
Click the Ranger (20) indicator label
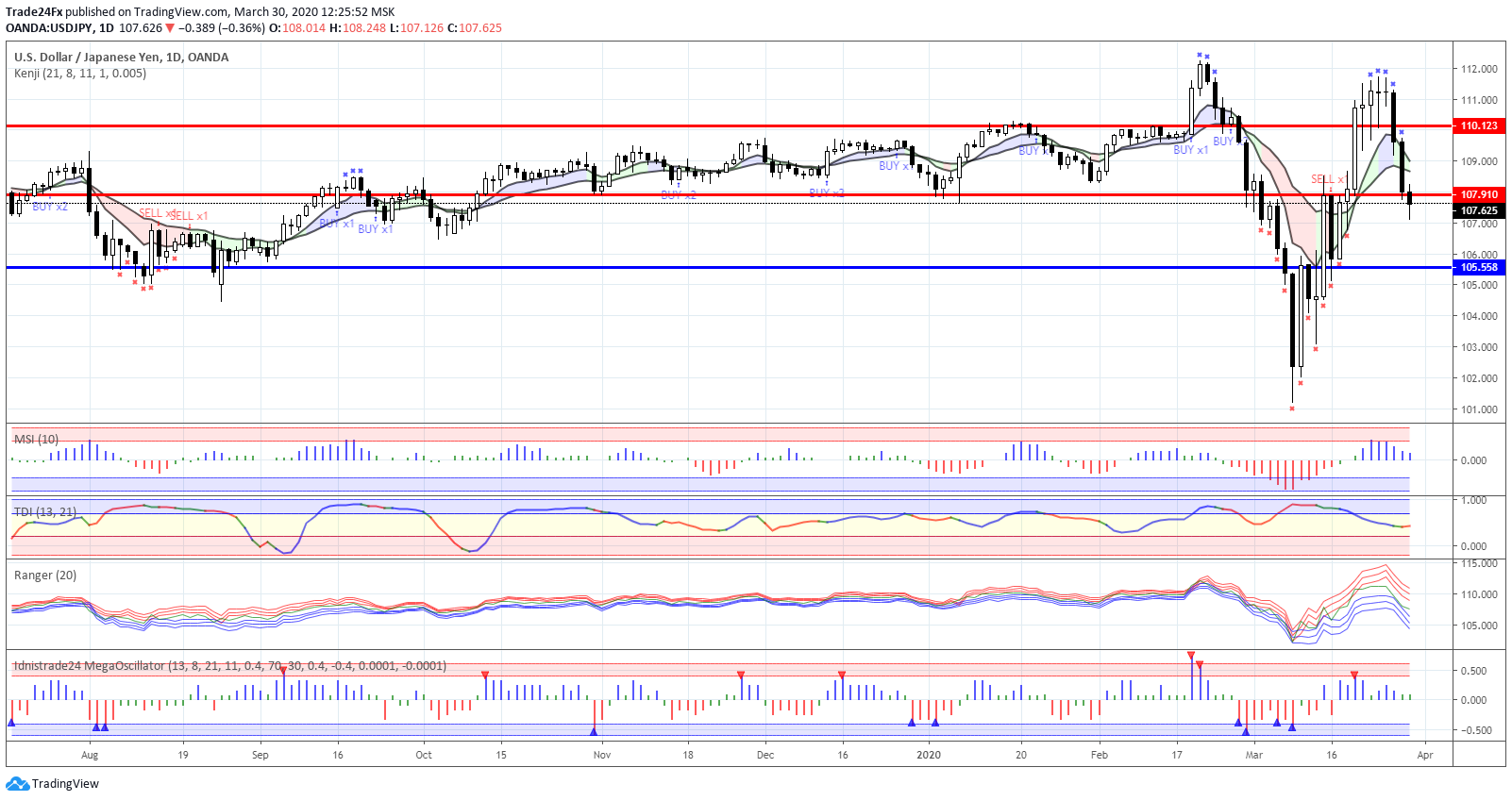(x=45, y=576)
